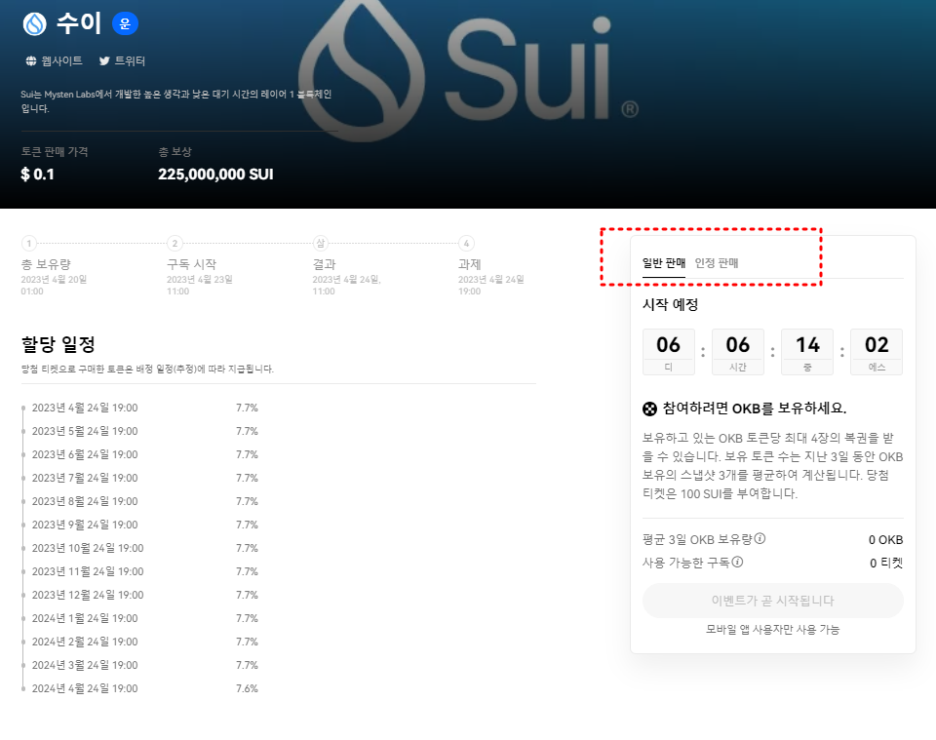Click the 수이 project title

point(79,23)
